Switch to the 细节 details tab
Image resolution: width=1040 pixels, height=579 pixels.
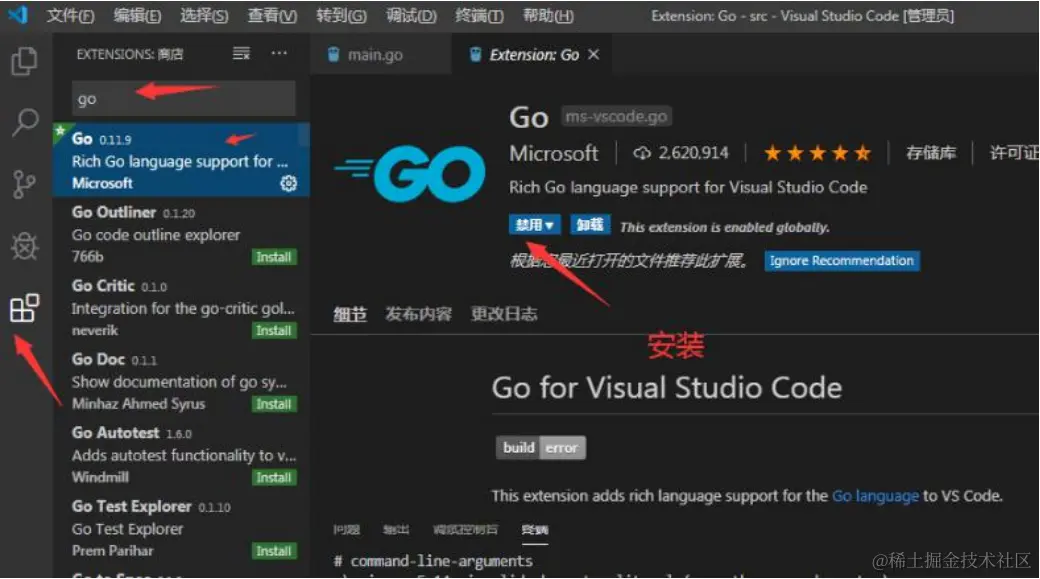[350, 314]
